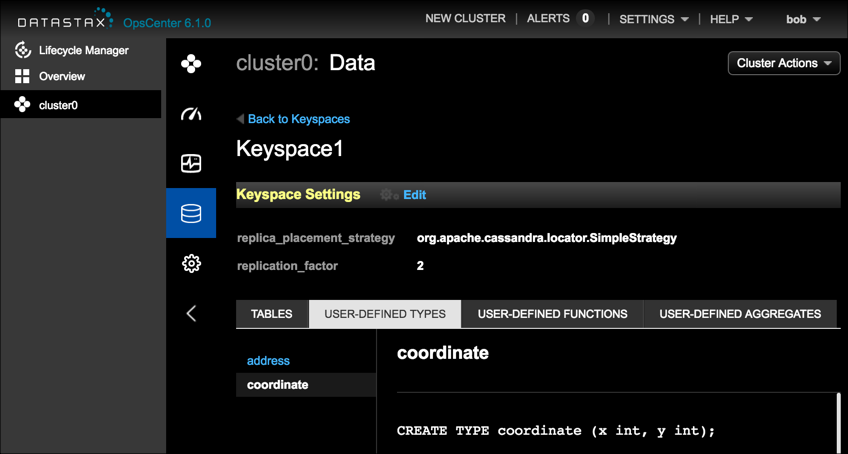Click the replication_factor label
This screenshot has height=454, width=848.
click(287, 266)
